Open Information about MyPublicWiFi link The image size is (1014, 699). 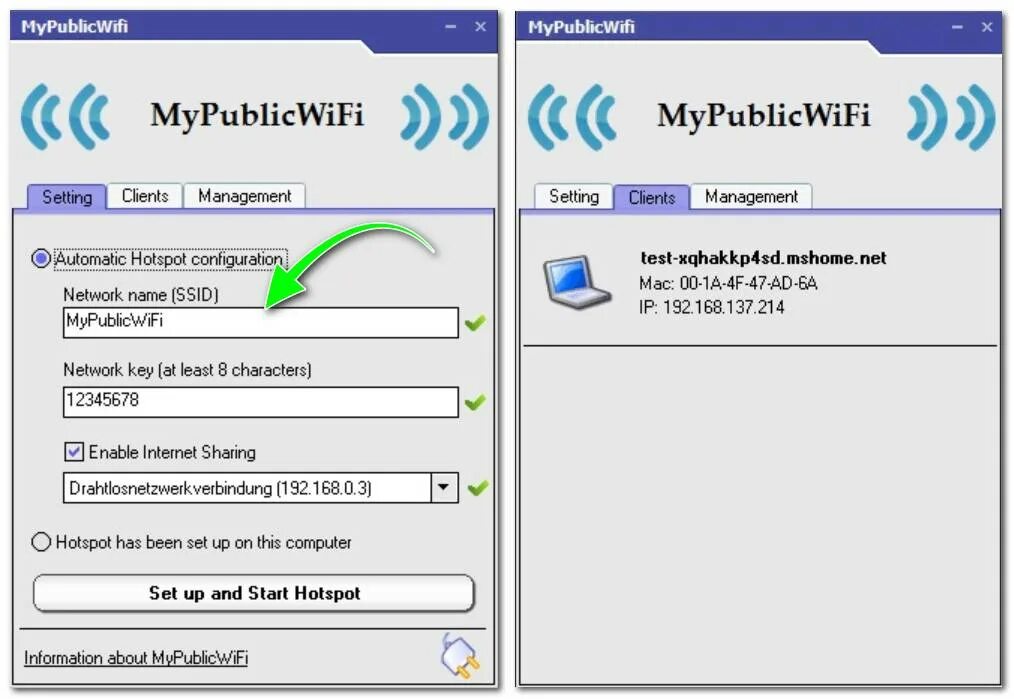click(136, 658)
